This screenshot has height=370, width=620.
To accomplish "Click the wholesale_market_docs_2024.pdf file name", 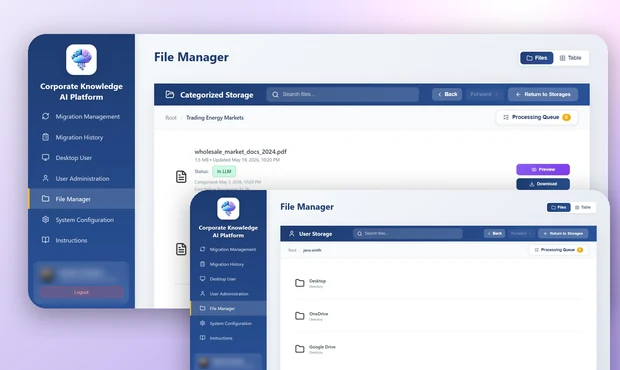I will click(240, 151).
